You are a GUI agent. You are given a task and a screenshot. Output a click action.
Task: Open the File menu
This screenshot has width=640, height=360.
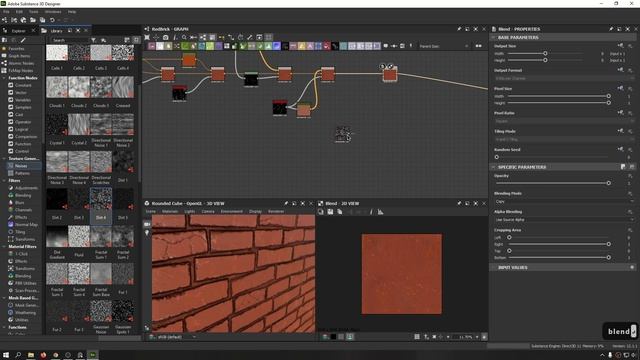click(6, 12)
